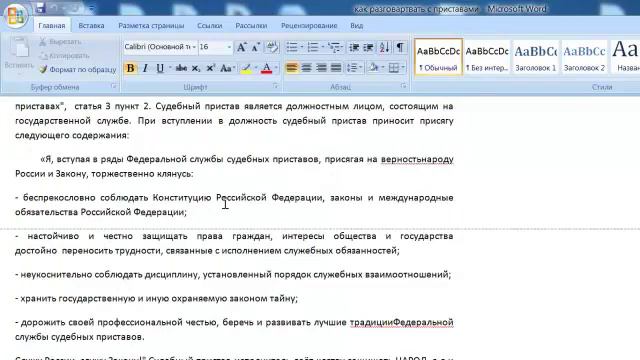This screenshot has height=360, width=640.
Task: Open bullets list dropdown arrow
Action: point(302,47)
